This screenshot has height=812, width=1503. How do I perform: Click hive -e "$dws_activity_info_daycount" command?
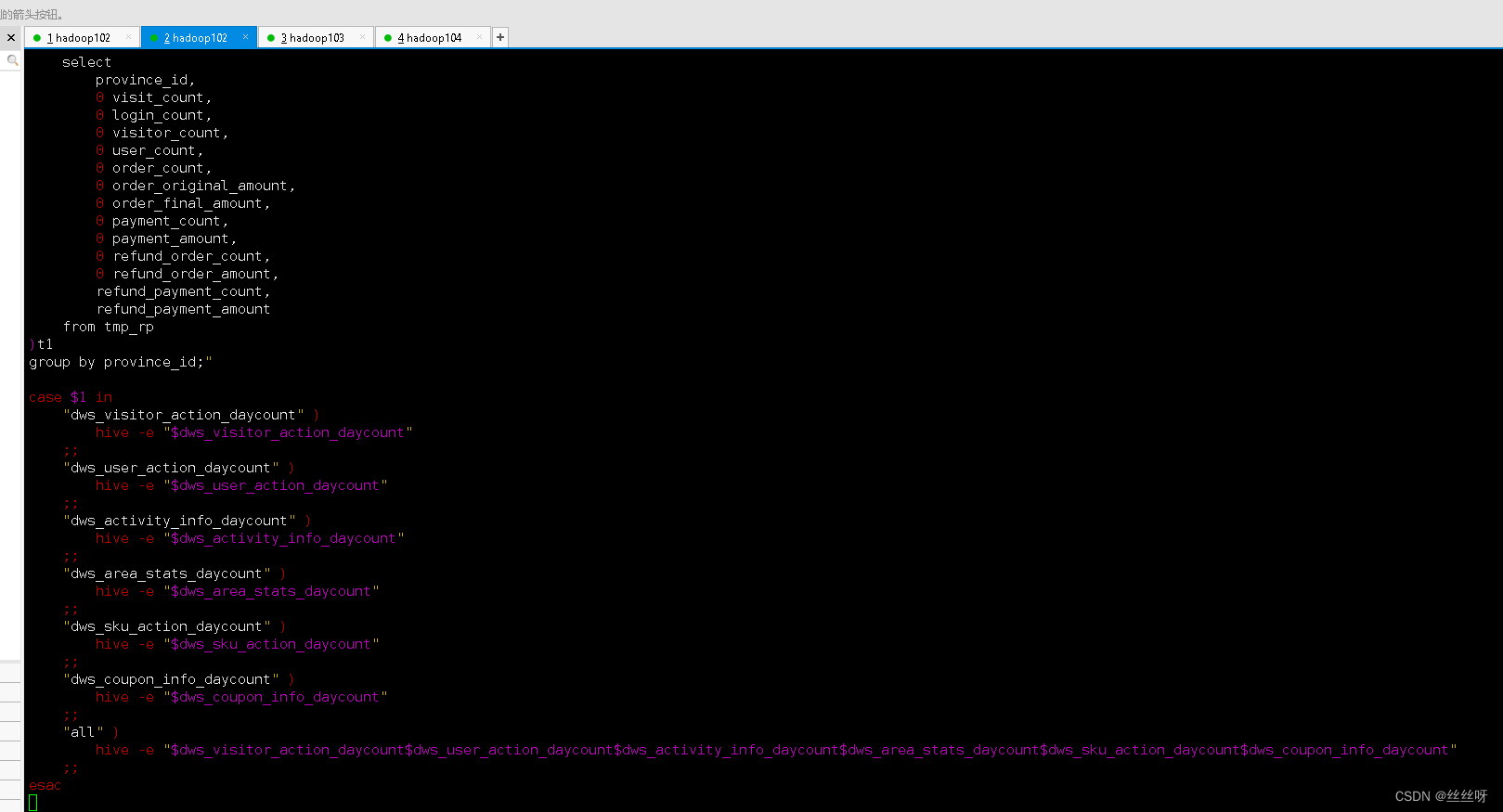click(250, 538)
